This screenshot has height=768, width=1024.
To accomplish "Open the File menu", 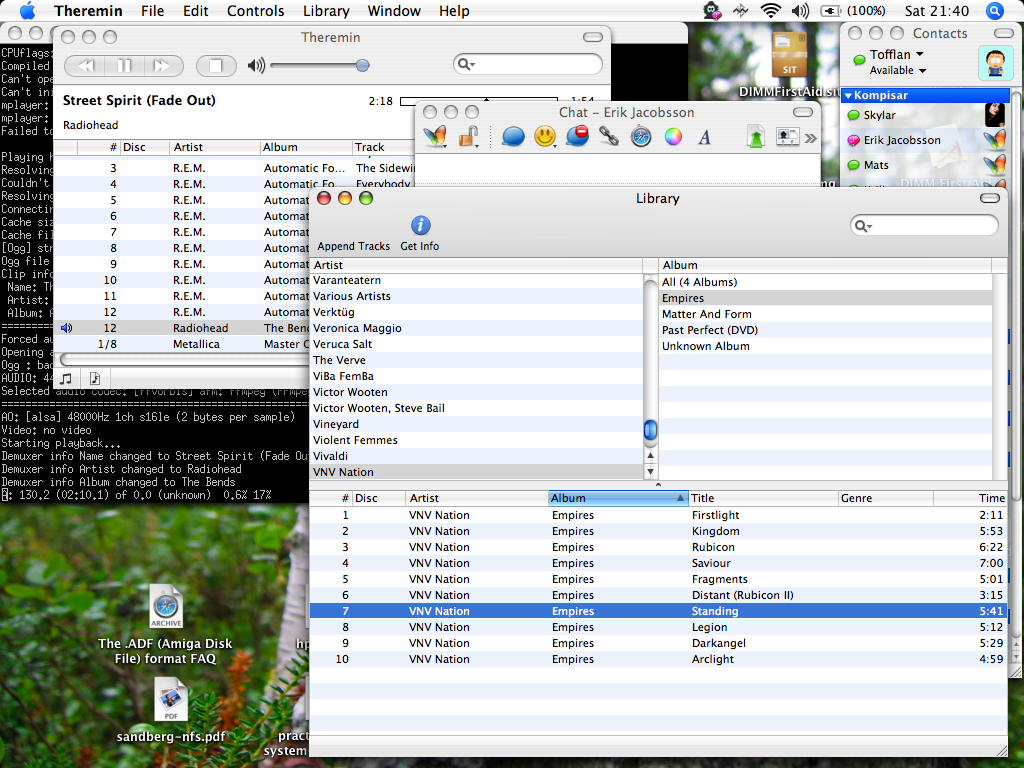I will click(153, 11).
